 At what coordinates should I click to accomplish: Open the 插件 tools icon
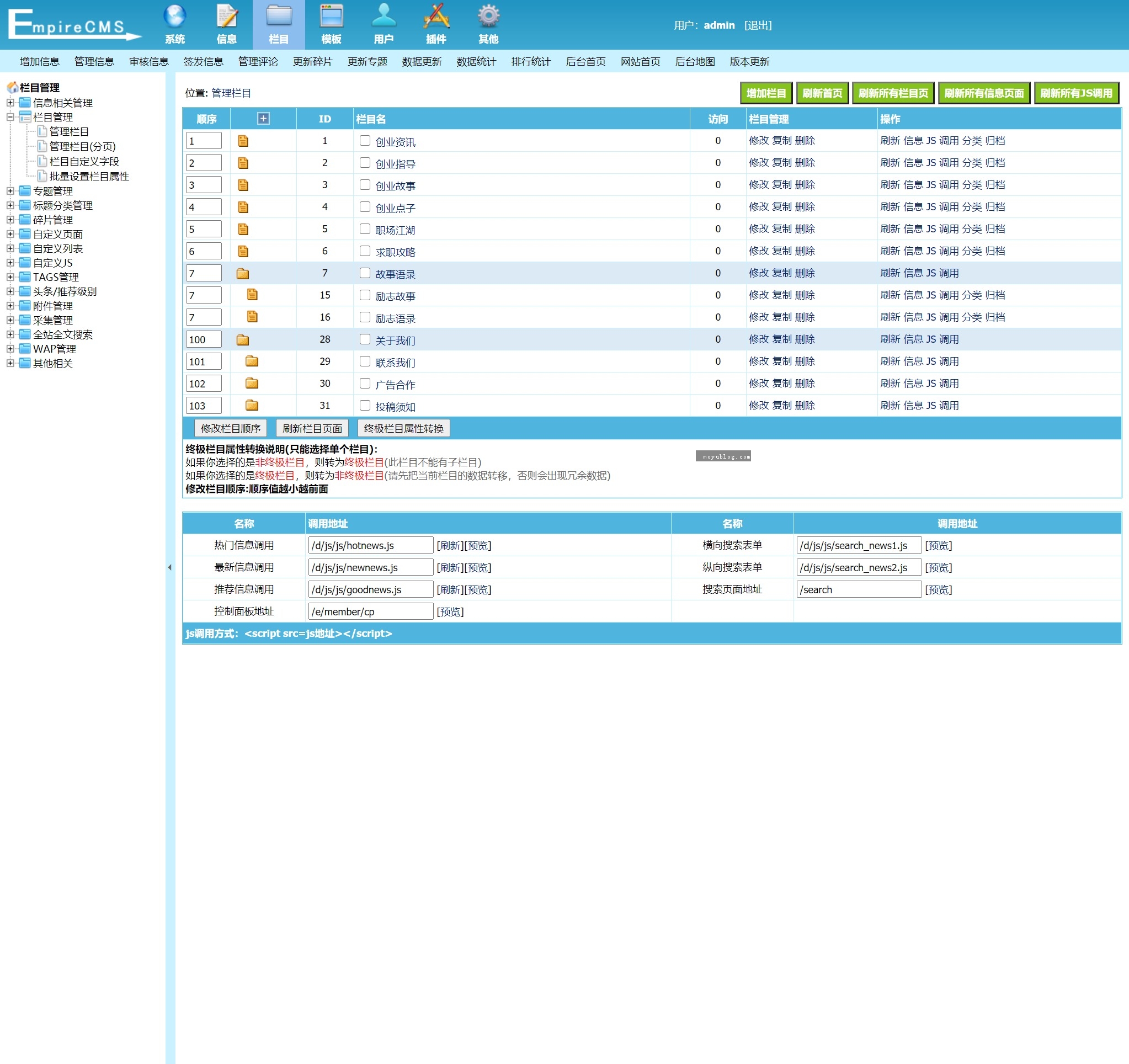(435, 17)
